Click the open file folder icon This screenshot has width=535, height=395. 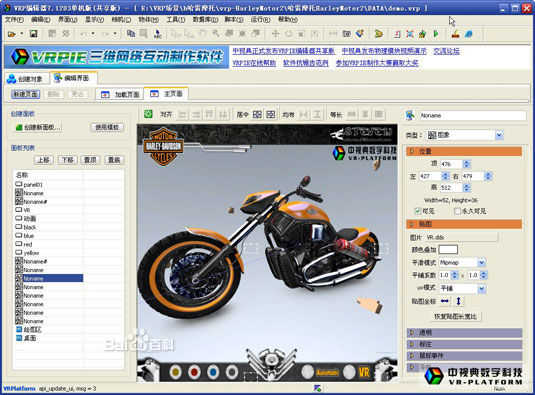12,34
